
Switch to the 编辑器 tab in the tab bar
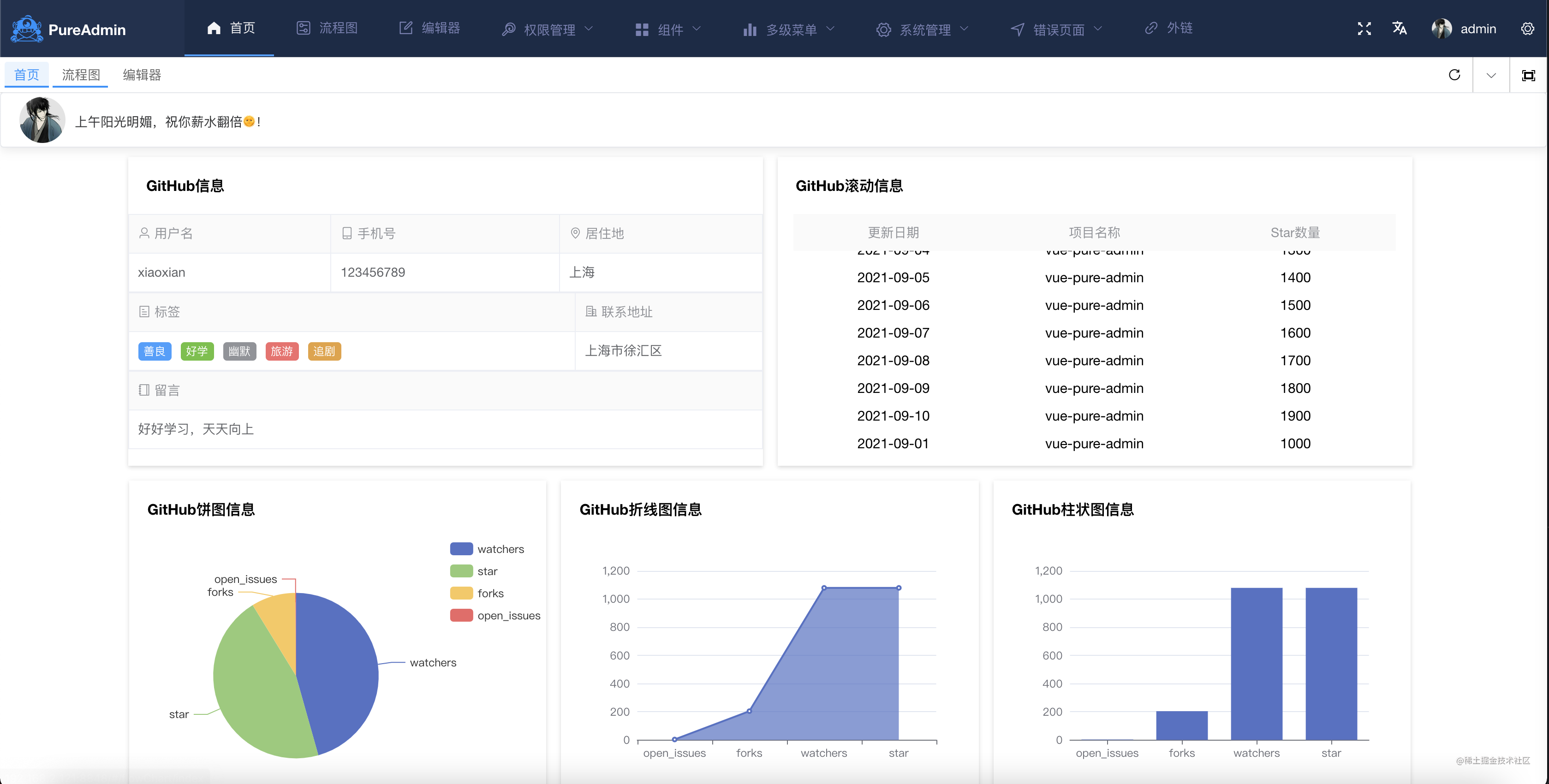click(x=142, y=75)
